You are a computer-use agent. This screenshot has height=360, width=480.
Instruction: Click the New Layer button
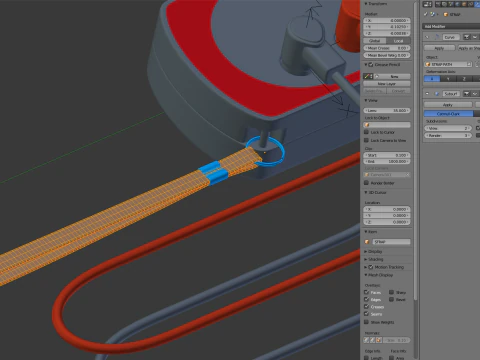tap(387, 84)
